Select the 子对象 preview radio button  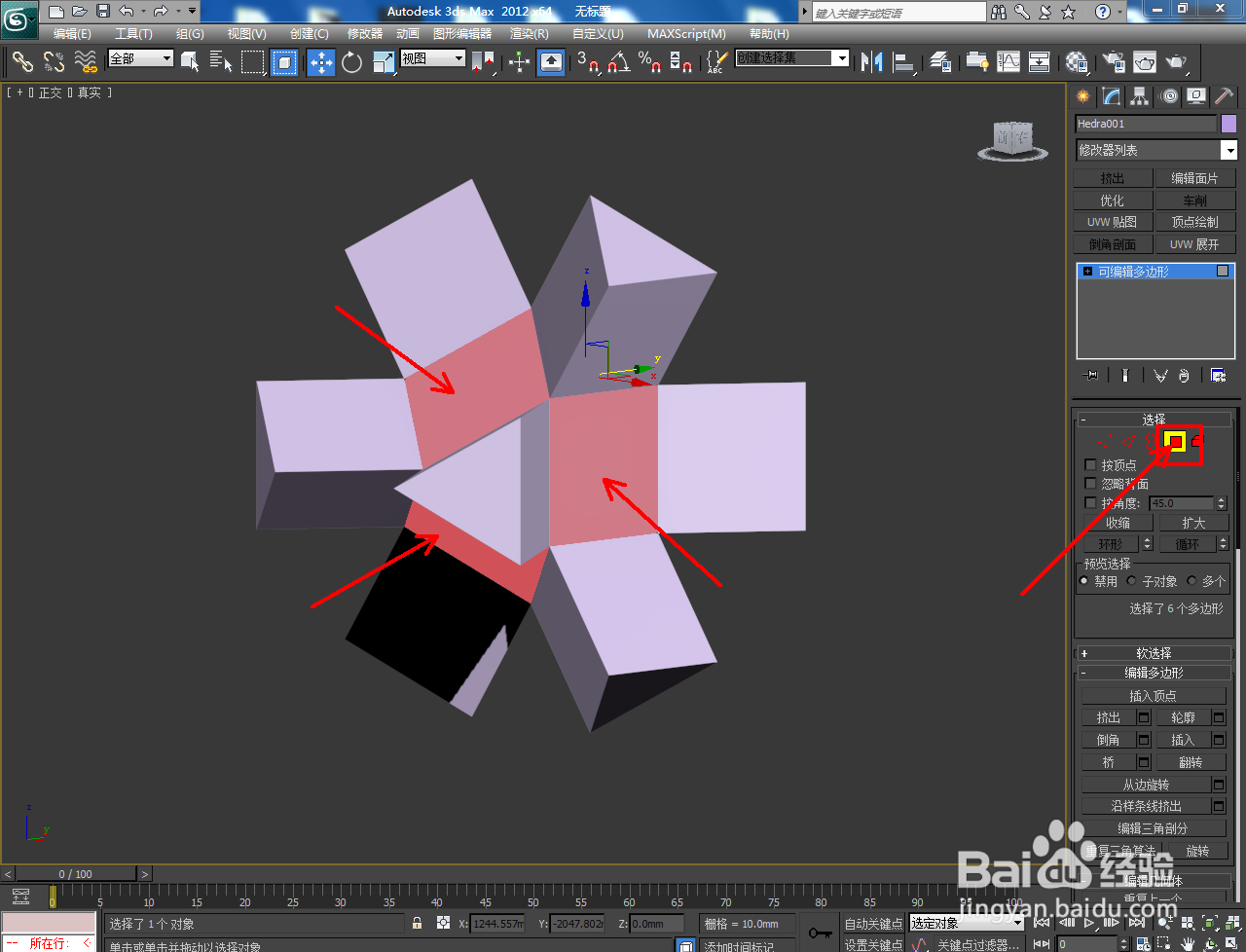point(1131,581)
